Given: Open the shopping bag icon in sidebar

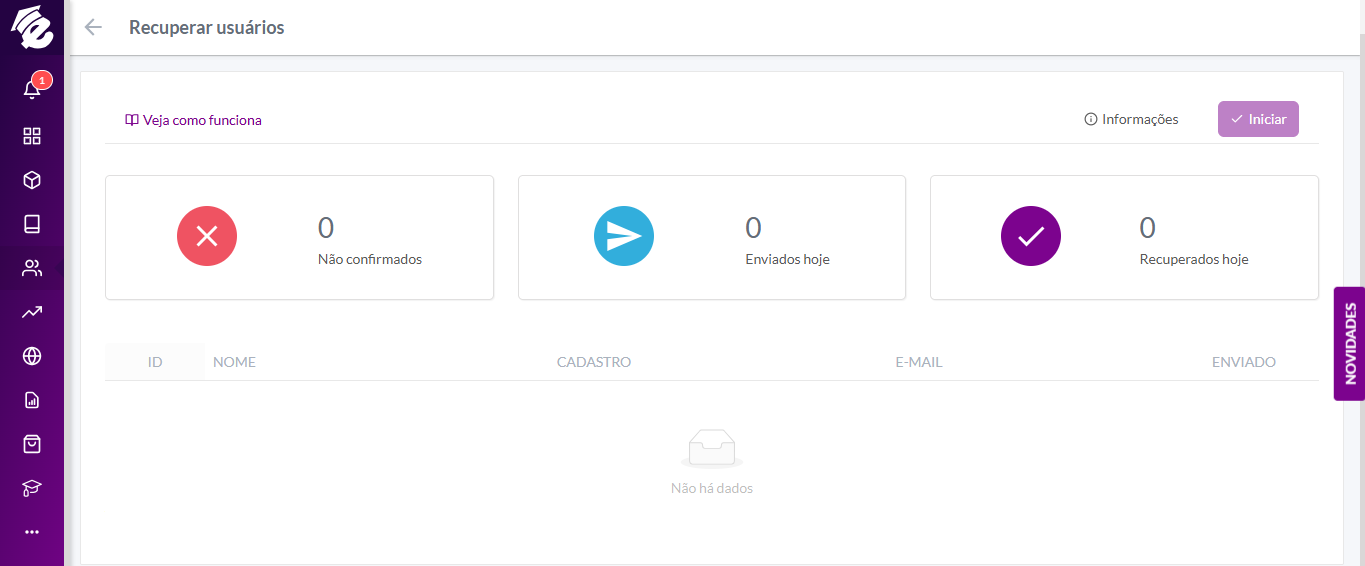Looking at the screenshot, I should (32, 444).
